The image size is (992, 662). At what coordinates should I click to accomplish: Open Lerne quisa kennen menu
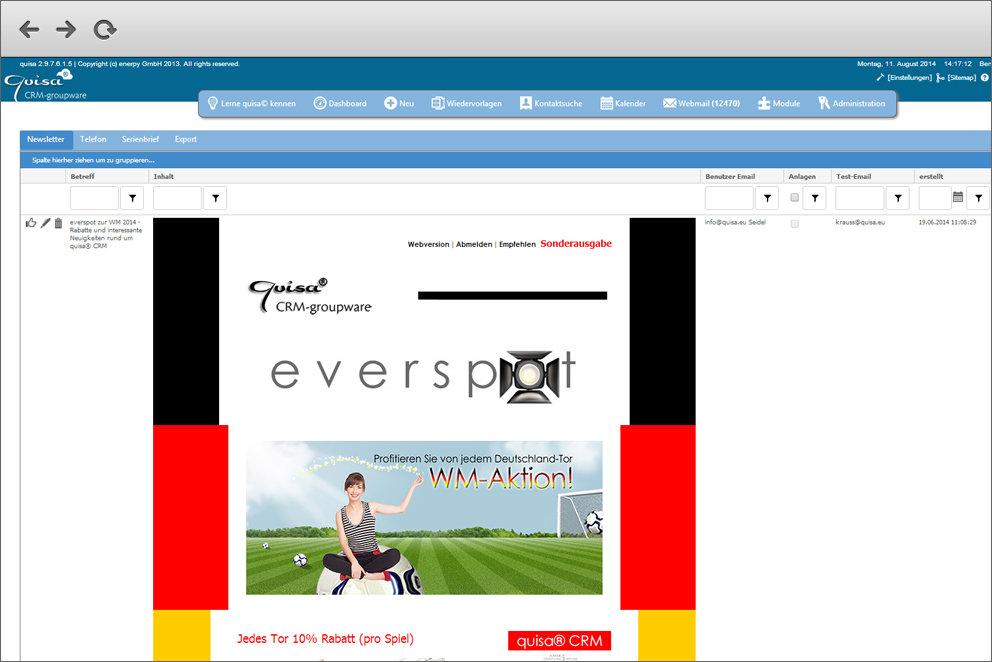[x=252, y=103]
